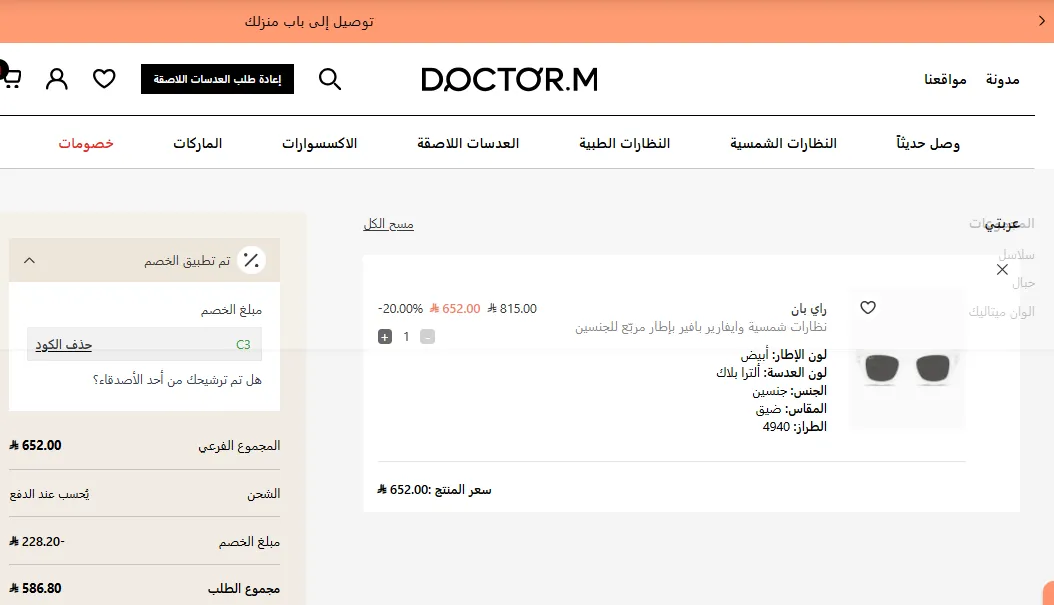The image size is (1054, 605).
Task: Open the user account icon
Action: click(x=56, y=79)
